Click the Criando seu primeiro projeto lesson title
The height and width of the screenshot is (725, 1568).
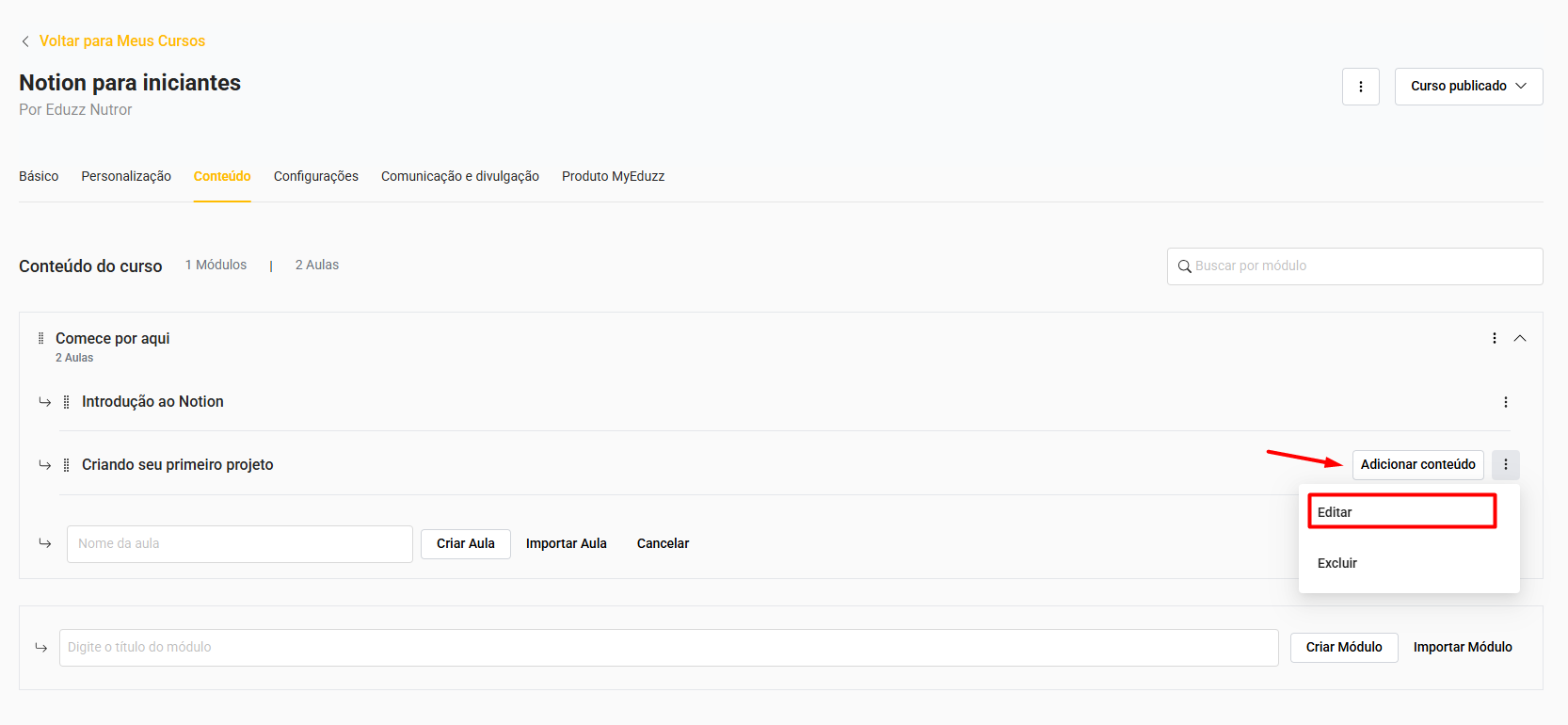[178, 465]
